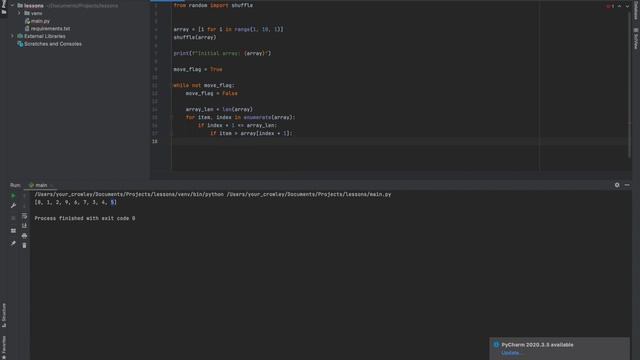Collapse the lessons project root folder

click(12, 6)
